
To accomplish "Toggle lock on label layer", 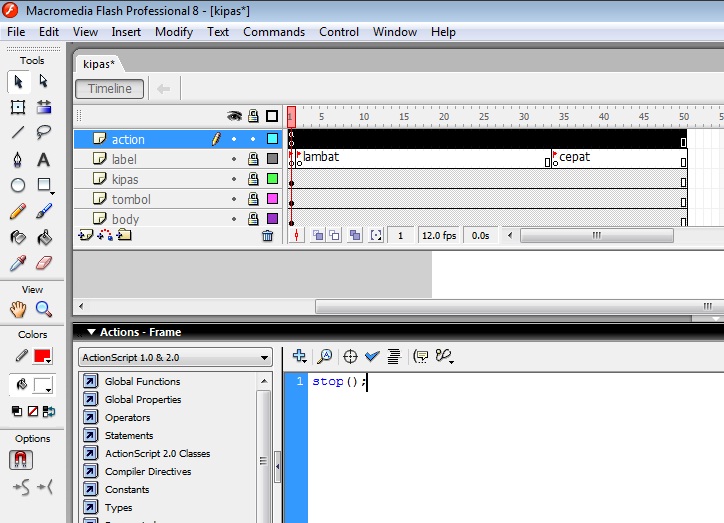I will pyautogui.click(x=253, y=159).
